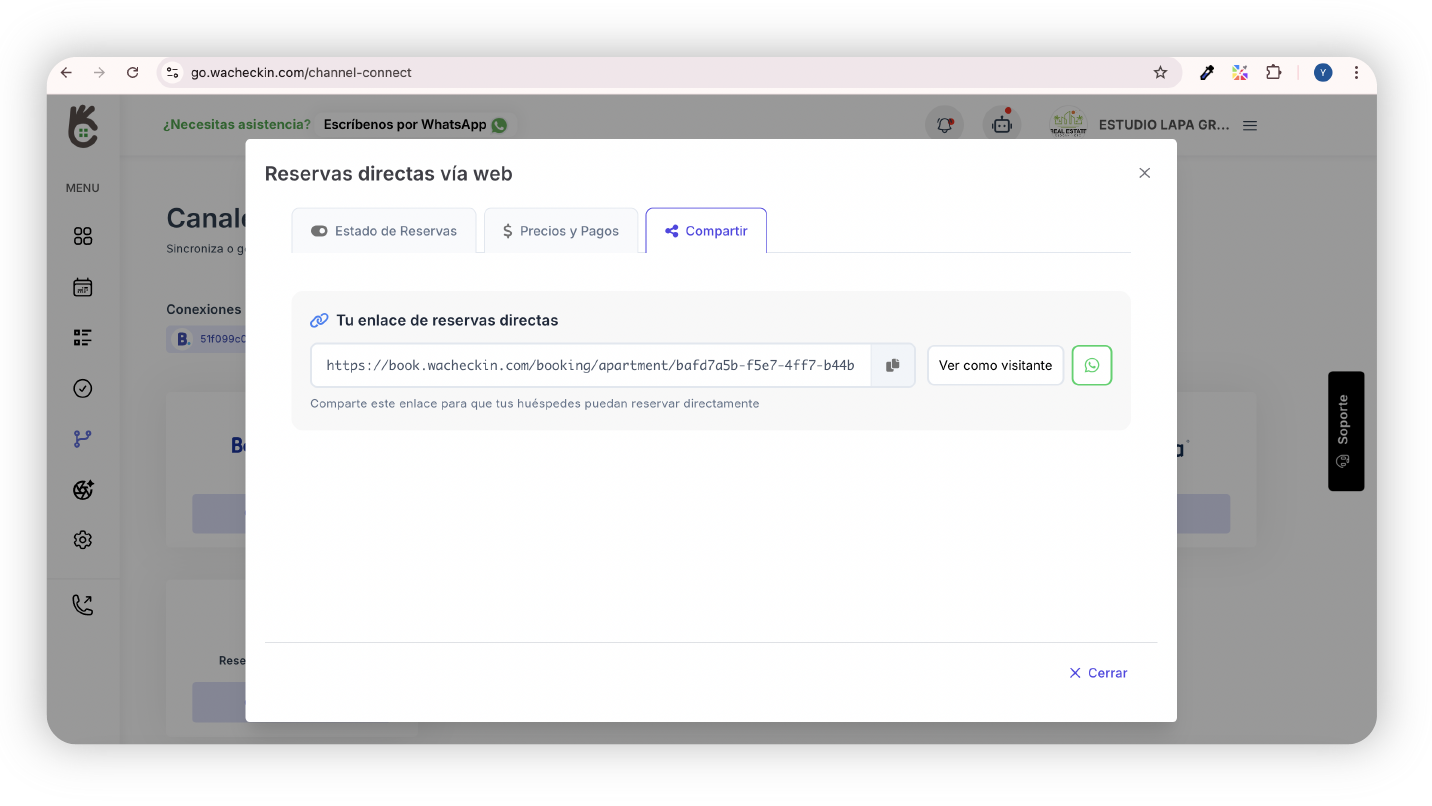Click the phone call icon in sidebar
The width and height of the screenshot is (1432, 806).
coord(83,605)
